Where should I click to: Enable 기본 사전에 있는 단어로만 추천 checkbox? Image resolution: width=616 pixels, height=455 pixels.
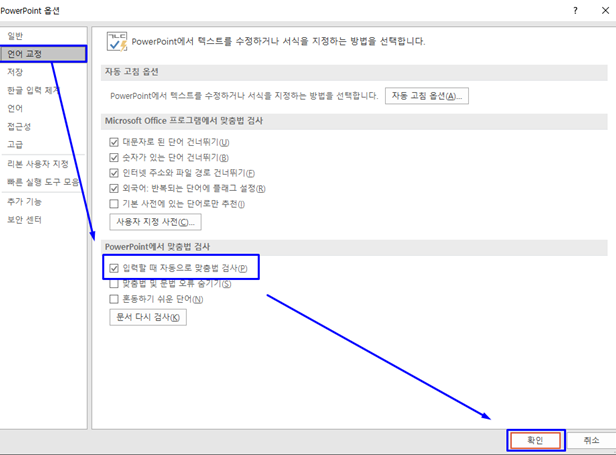pyautogui.click(x=114, y=204)
